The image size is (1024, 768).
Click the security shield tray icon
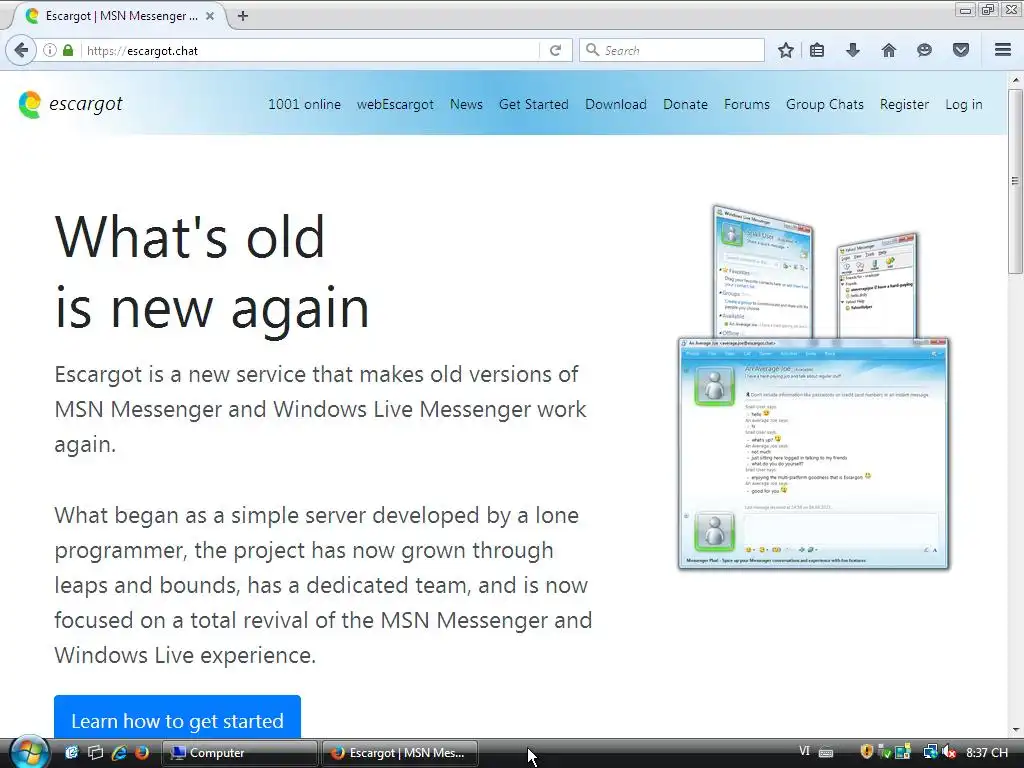point(867,752)
